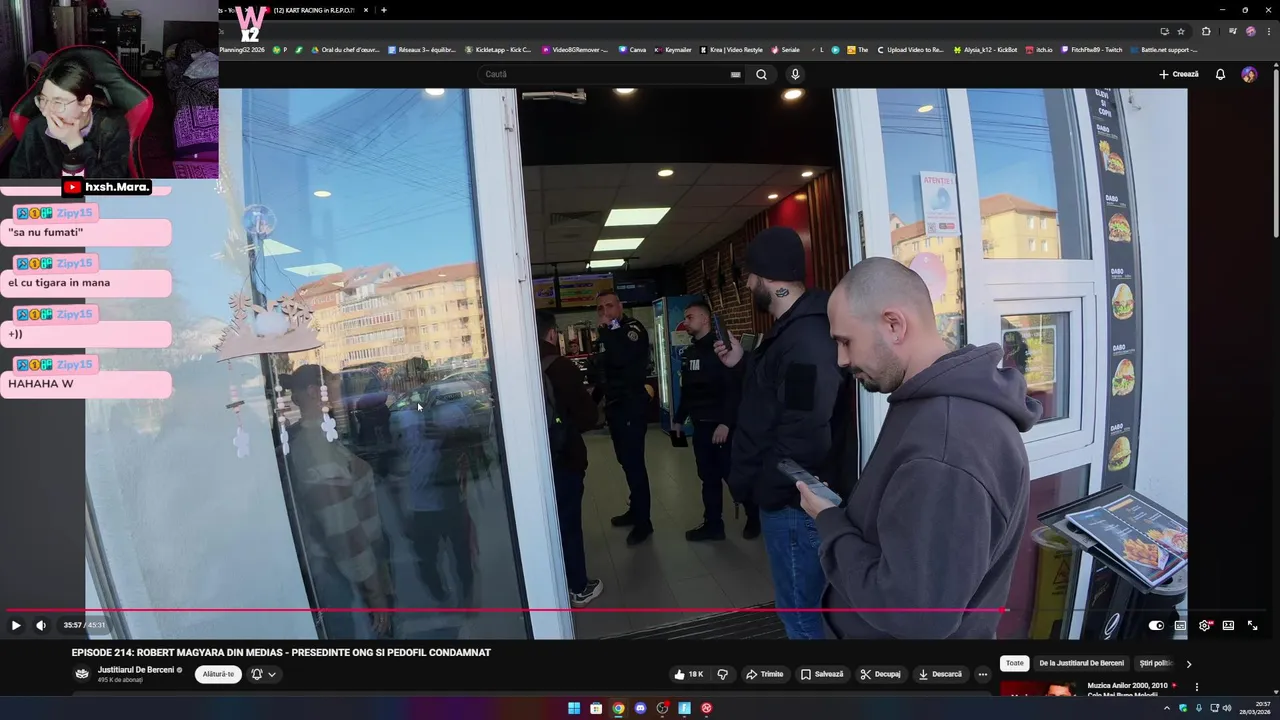Viewport: 1280px width, 720px height.
Task: Open more actions three-dot menu under video
Action: [982, 674]
